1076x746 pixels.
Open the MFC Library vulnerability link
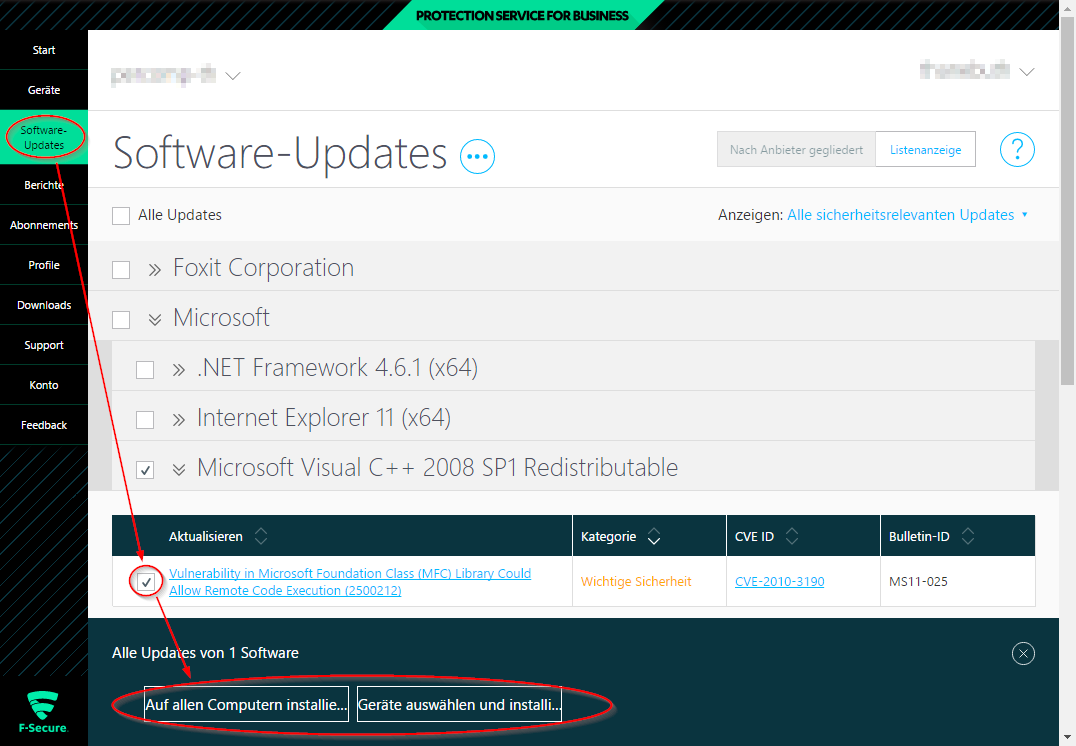[x=350, y=581]
